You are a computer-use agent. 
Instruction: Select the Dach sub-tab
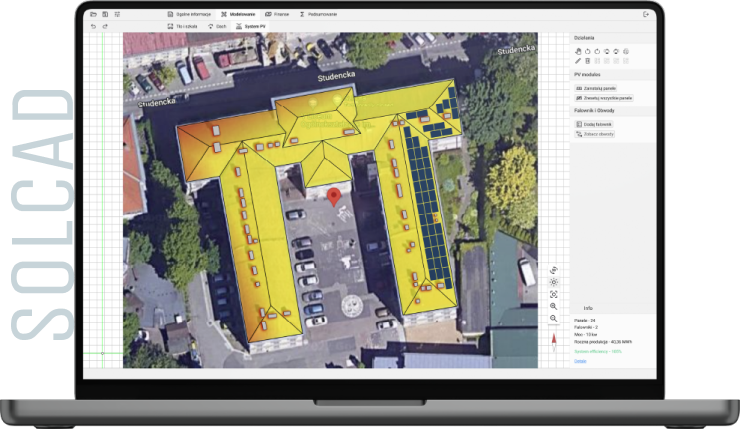click(x=217, y=26)
